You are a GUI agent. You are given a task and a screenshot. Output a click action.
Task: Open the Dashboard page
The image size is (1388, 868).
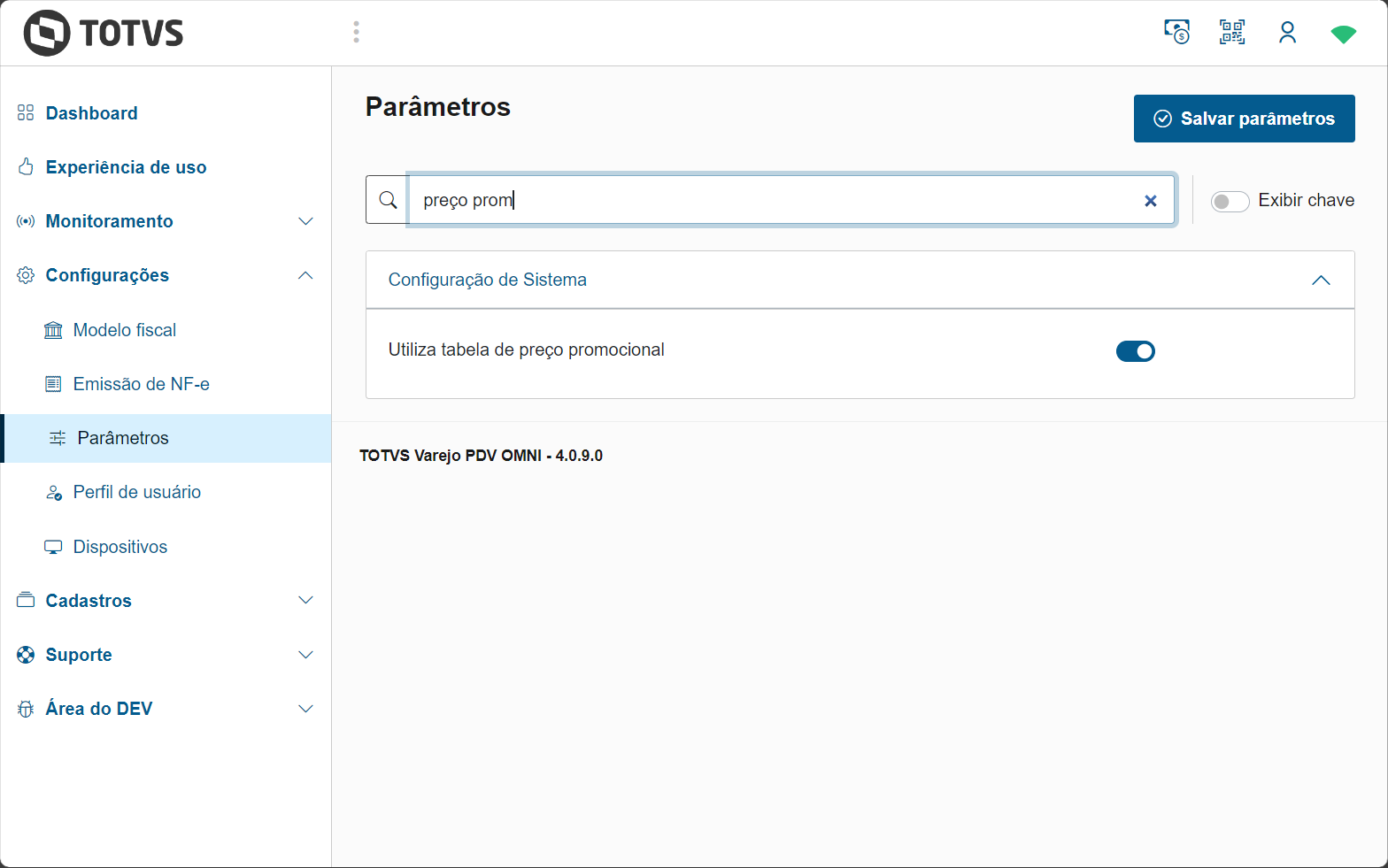[91, 113]
